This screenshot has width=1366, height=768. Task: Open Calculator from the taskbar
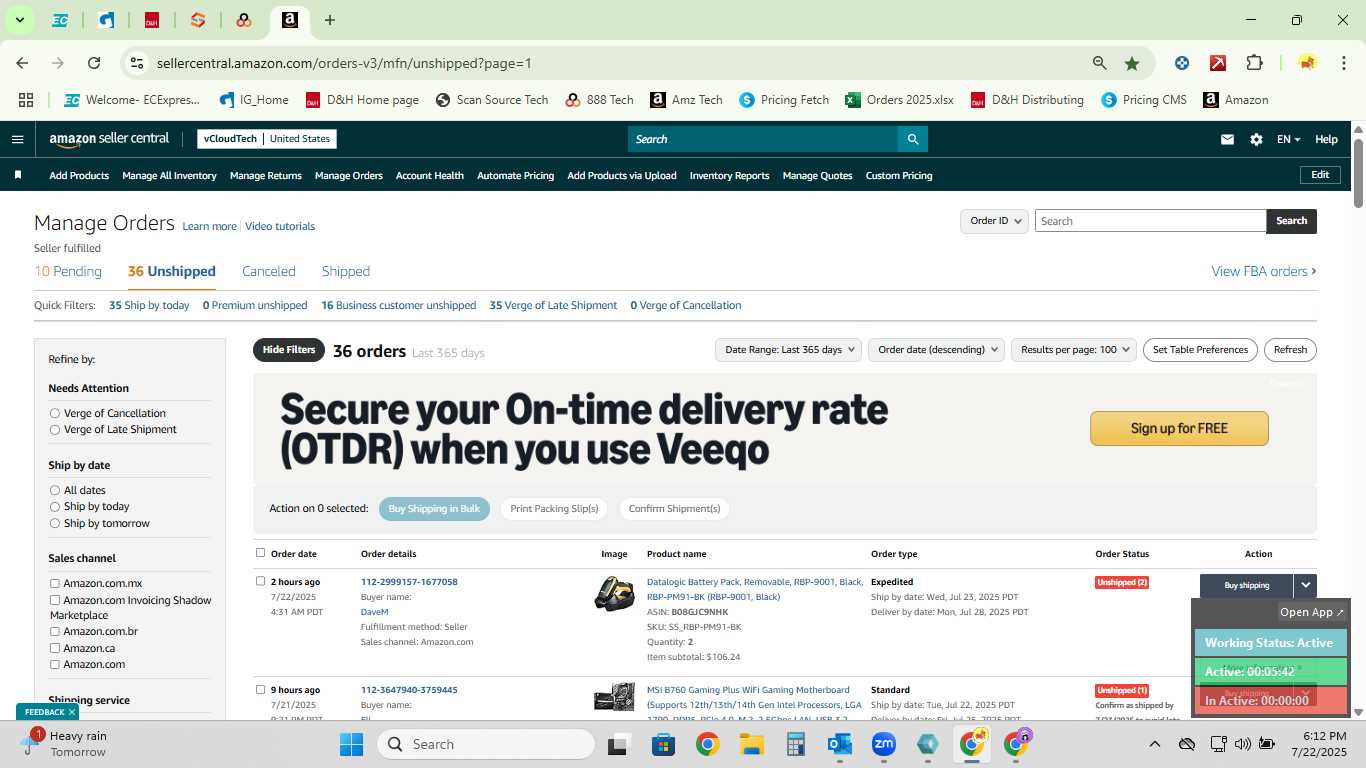(796, 744)
